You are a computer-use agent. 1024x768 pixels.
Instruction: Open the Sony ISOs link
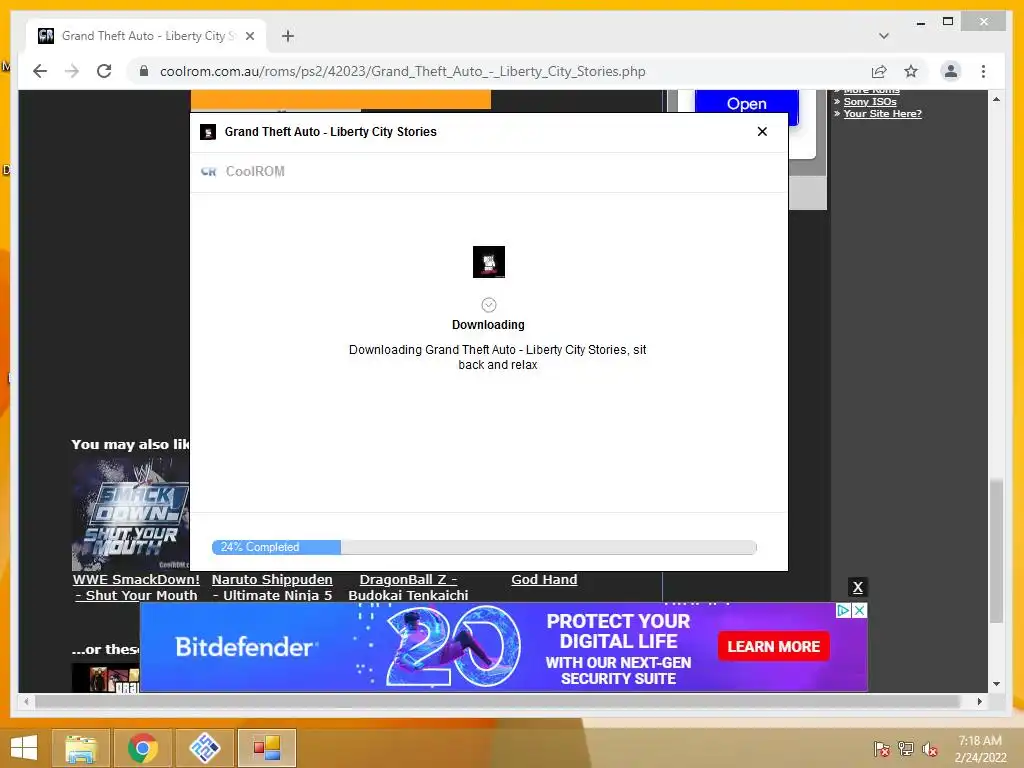click(x=870, y=101)
